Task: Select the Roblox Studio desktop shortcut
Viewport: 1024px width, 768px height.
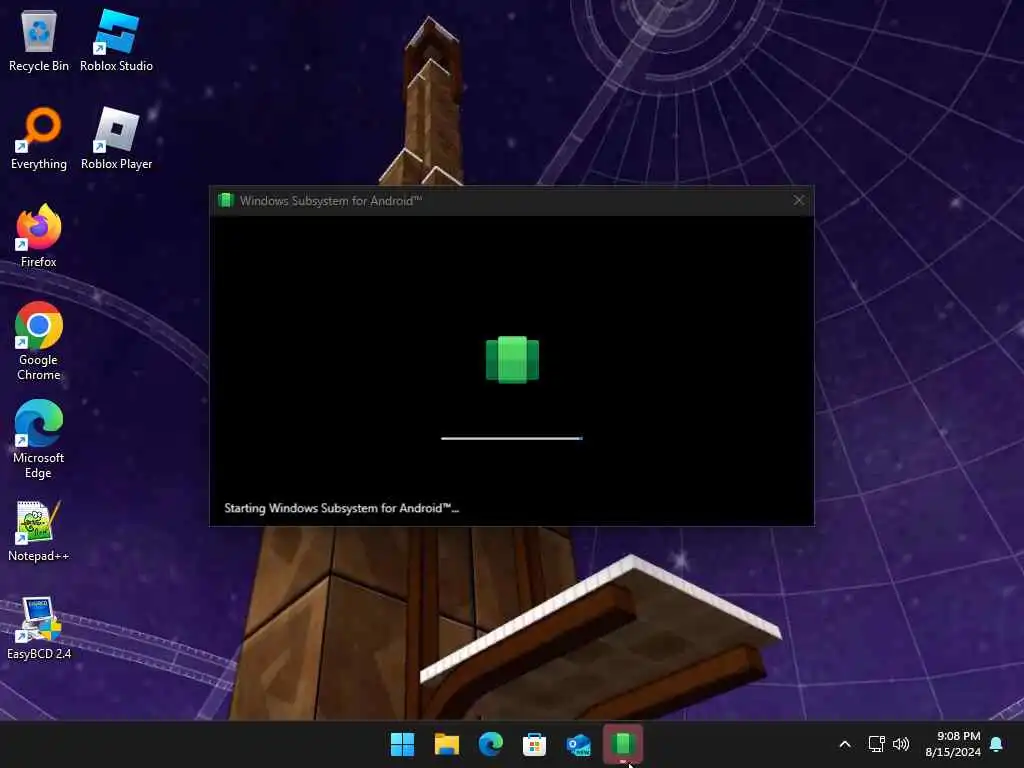Action: [116, 40]
